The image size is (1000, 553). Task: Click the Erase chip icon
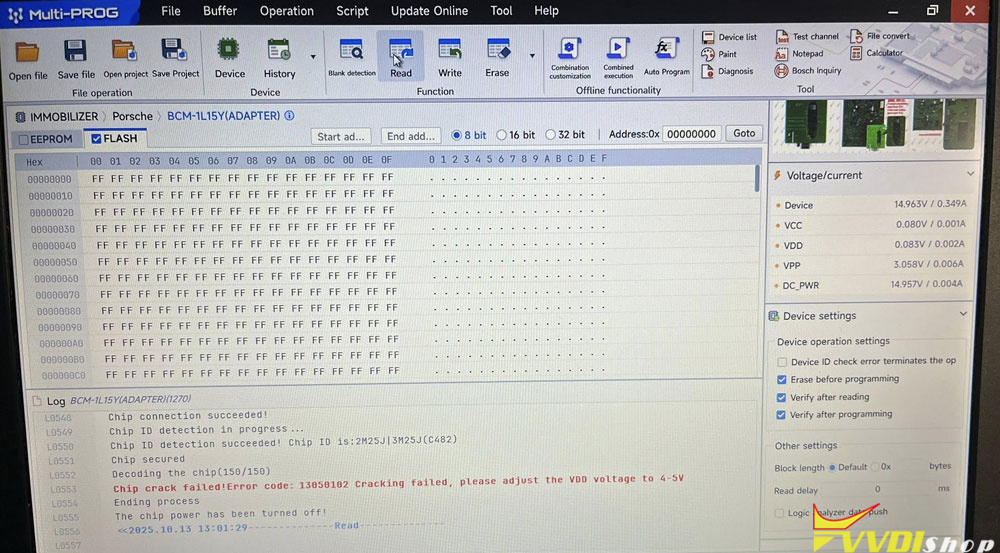[x=497, y=52]
